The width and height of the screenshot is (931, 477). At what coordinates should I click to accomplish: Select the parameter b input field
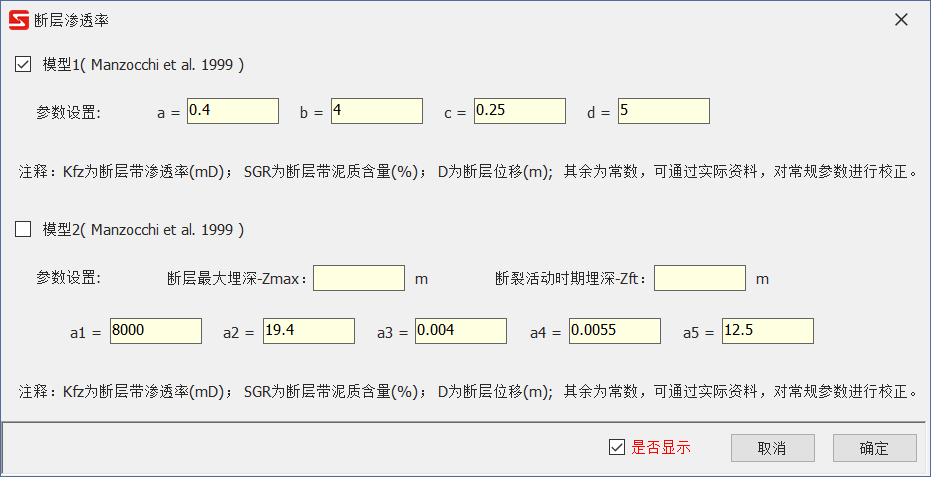pos(377,111)
